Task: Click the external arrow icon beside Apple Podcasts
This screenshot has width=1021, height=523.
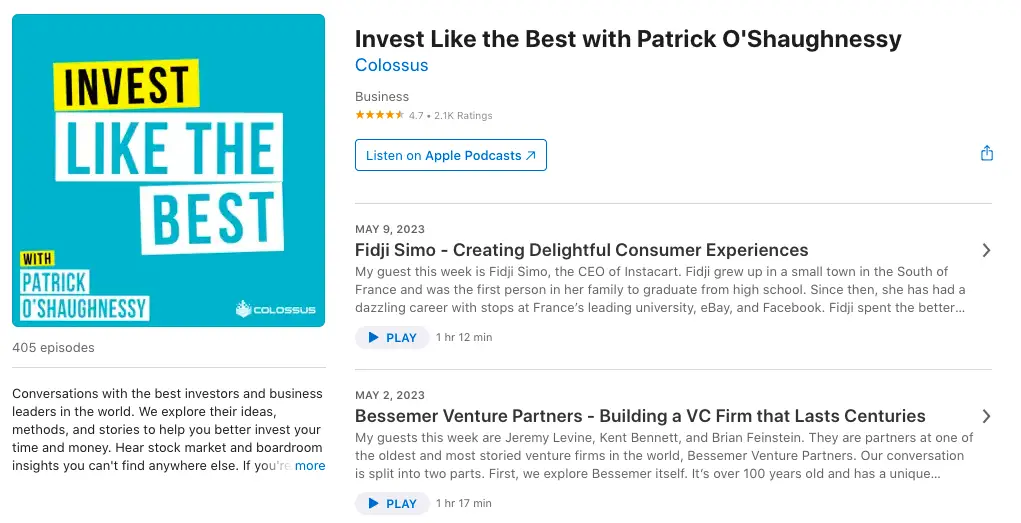Action: tap(531, 156)
